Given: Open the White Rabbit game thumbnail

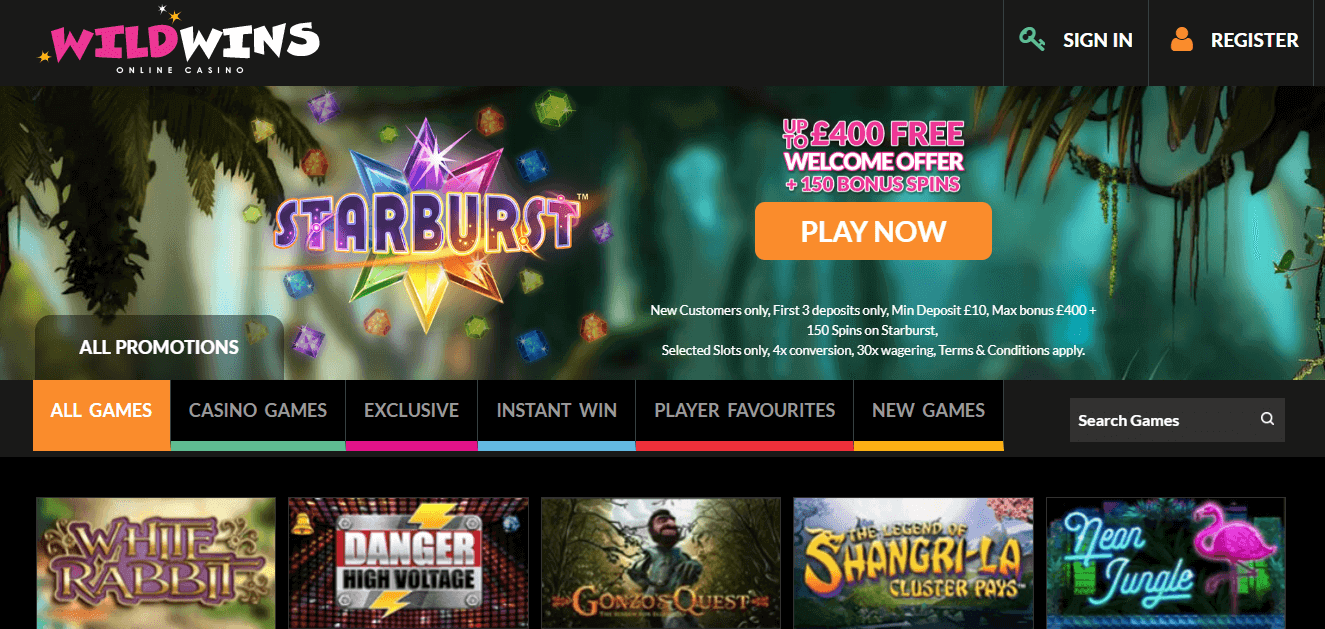Looking at the screenshot, I should pyautogui.click(x=156, y=563).
